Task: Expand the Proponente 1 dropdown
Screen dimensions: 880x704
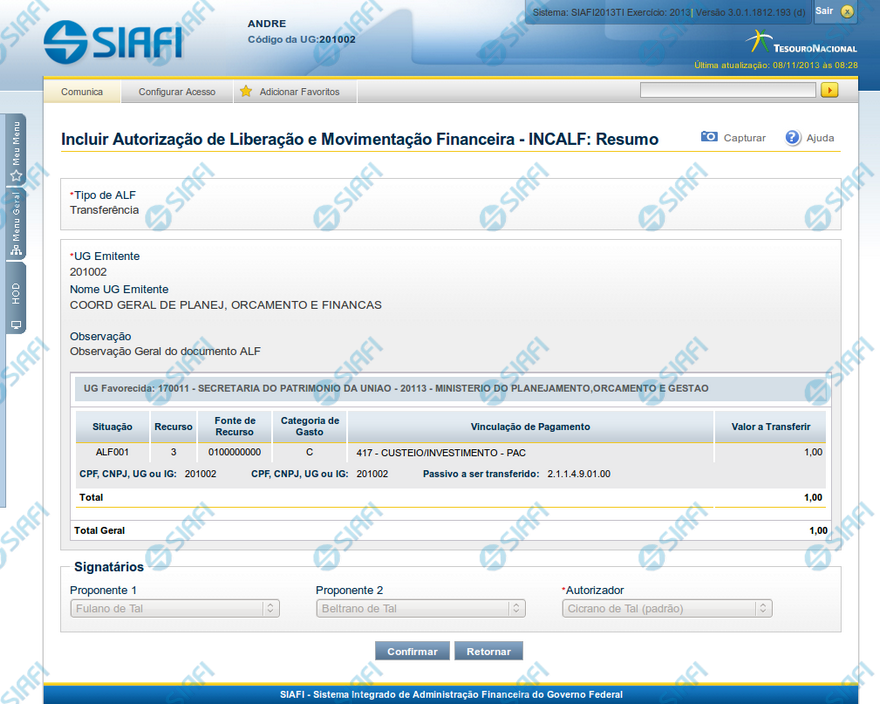Action: pyautogui.click(x=175, y=608)
